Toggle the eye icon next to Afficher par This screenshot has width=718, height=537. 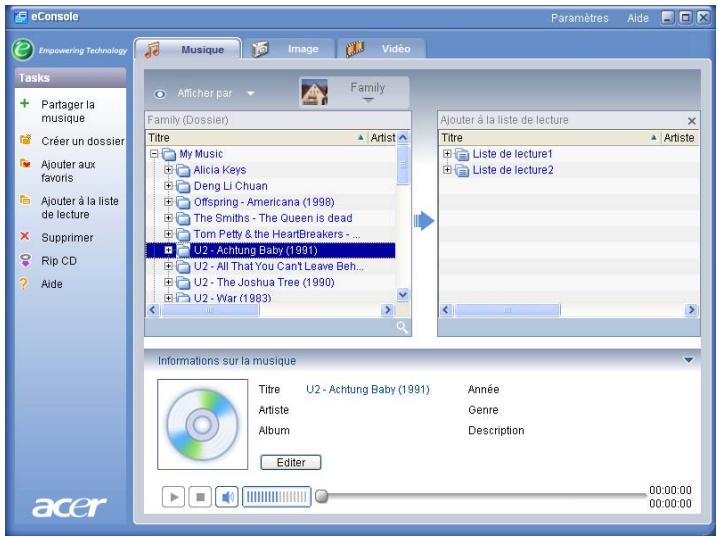160,94
